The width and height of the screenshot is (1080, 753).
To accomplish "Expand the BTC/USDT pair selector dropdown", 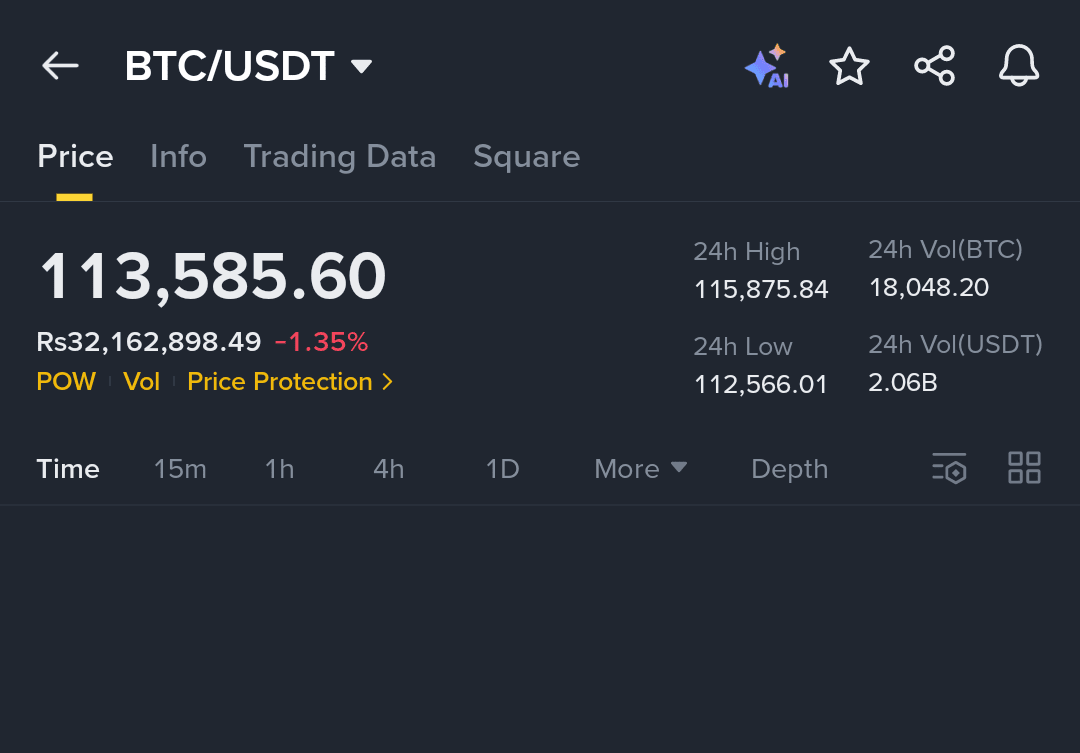I will pyautogui.click(x=361, y=67).
